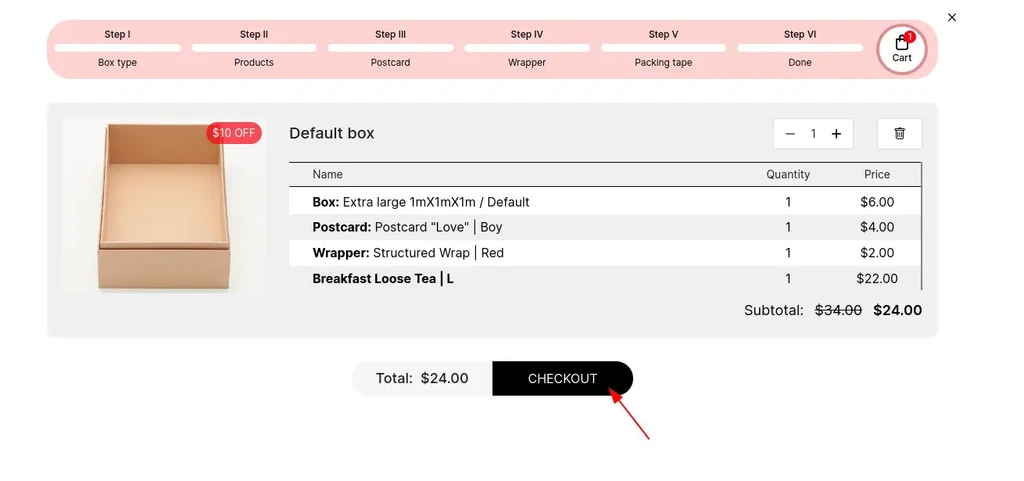The width and height of the screenshot is (1024, 481).
Task: Increase quantity with plus icon
Action: 836,134
